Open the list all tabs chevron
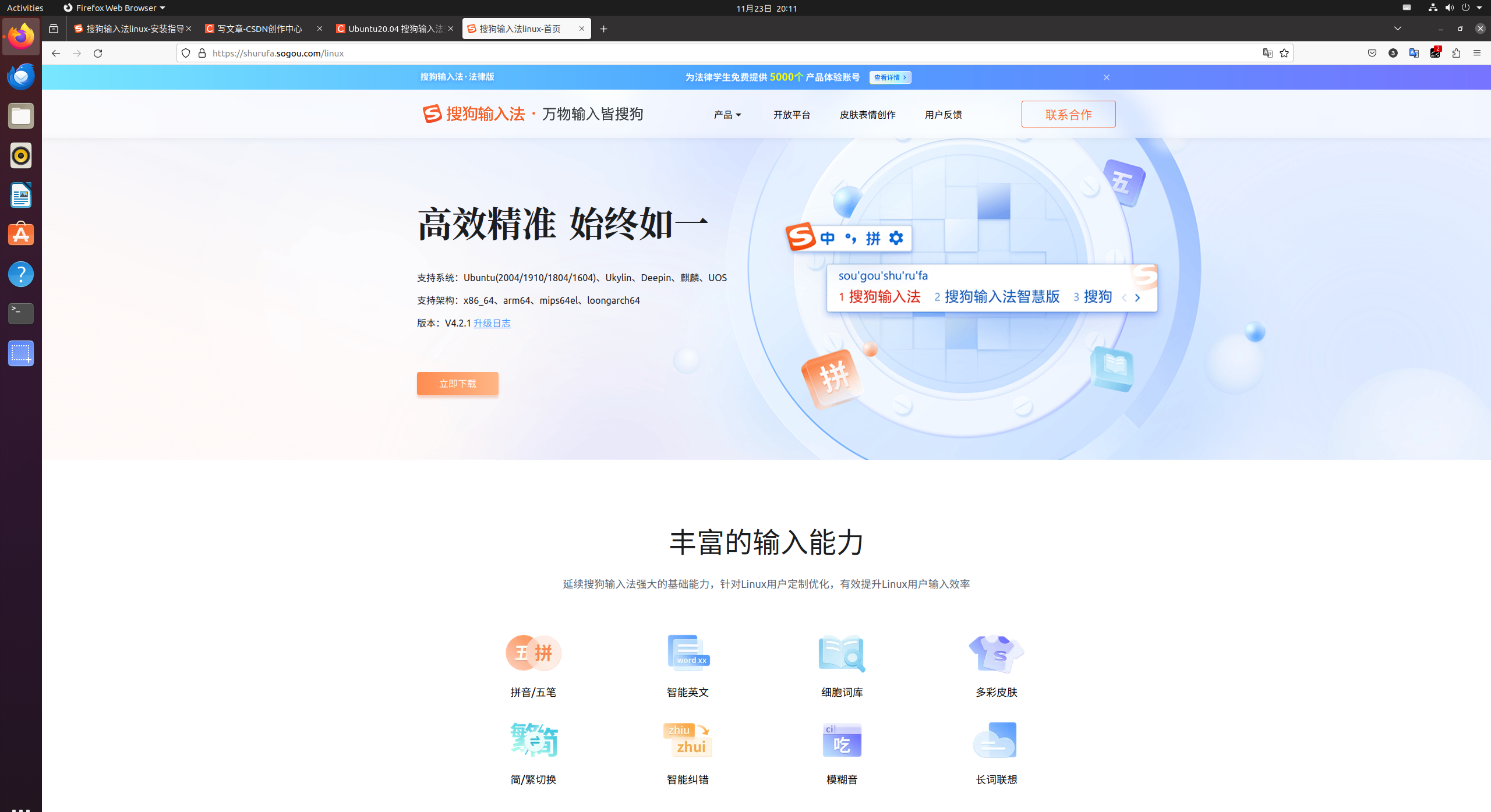This screenshot has width=1491, height=812. pyautogui.click(x=1397, y=29)
